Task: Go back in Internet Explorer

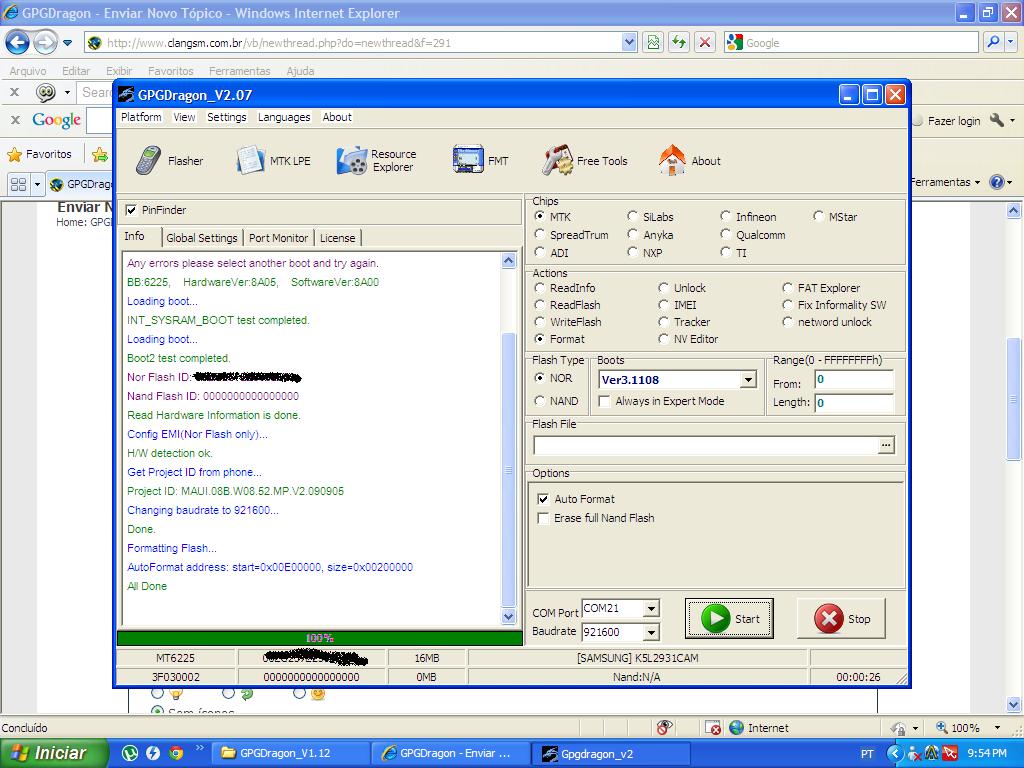Action: tap(18, 43)
